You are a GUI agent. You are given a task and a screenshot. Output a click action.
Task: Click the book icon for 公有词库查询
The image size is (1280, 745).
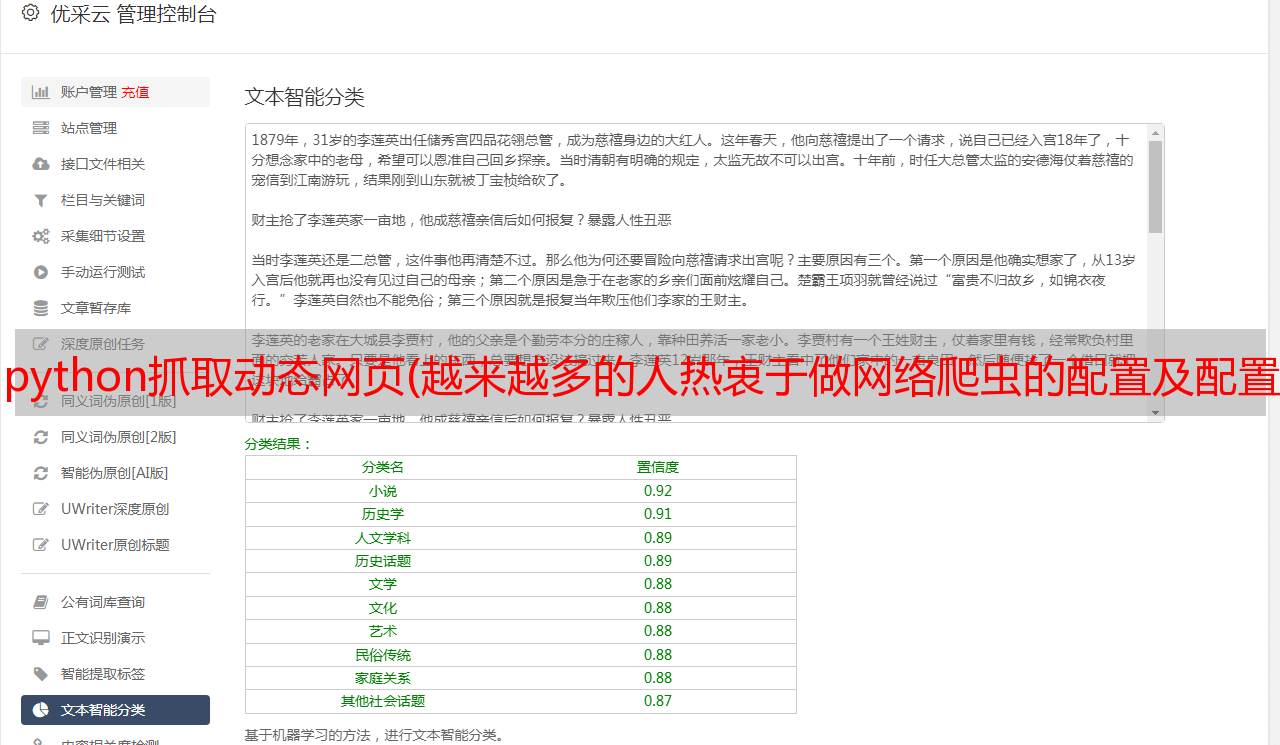[41, 602]
